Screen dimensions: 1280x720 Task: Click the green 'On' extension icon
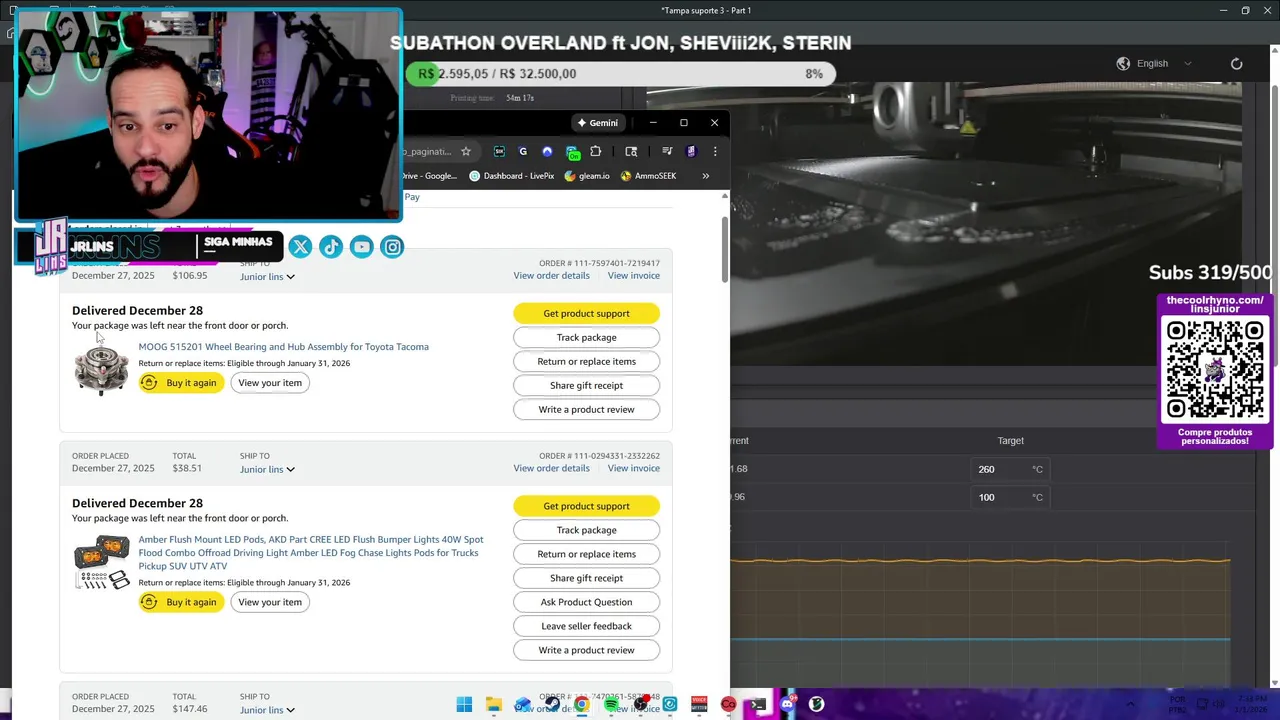click(572, 152)
